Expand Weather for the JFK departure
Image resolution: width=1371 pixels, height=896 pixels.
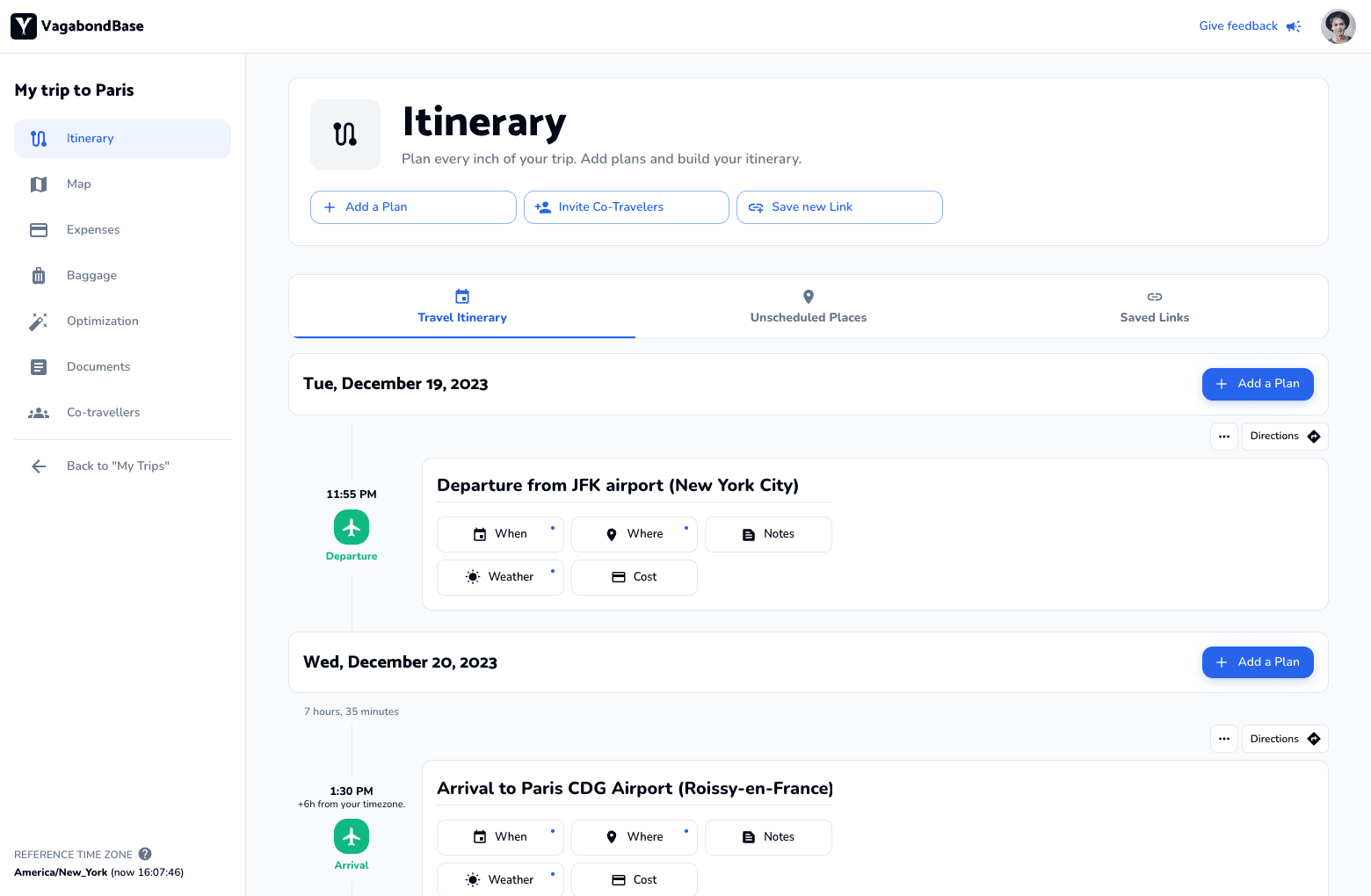point(500,577)
